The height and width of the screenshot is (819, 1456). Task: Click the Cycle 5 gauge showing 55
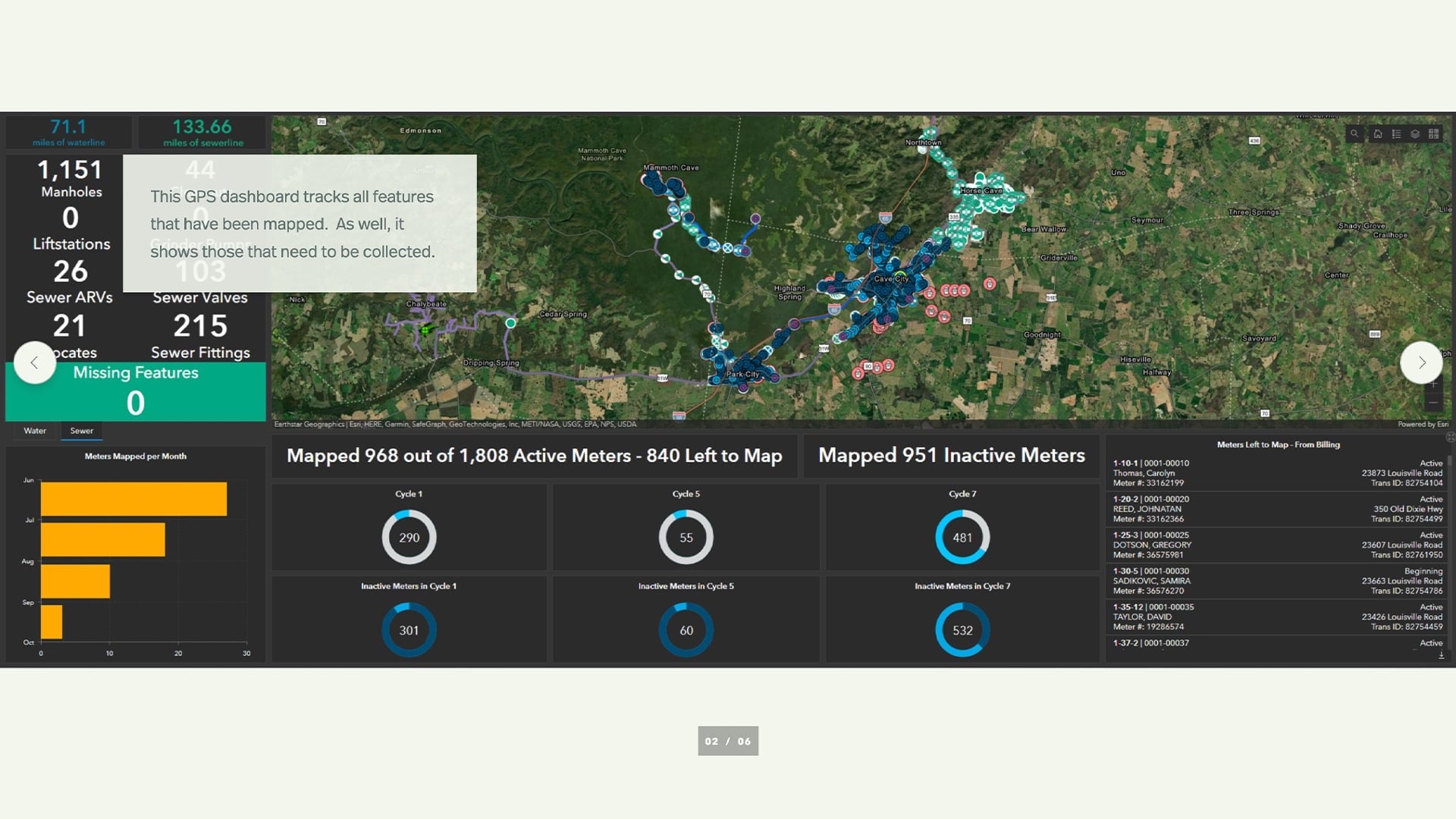point(686,537)
